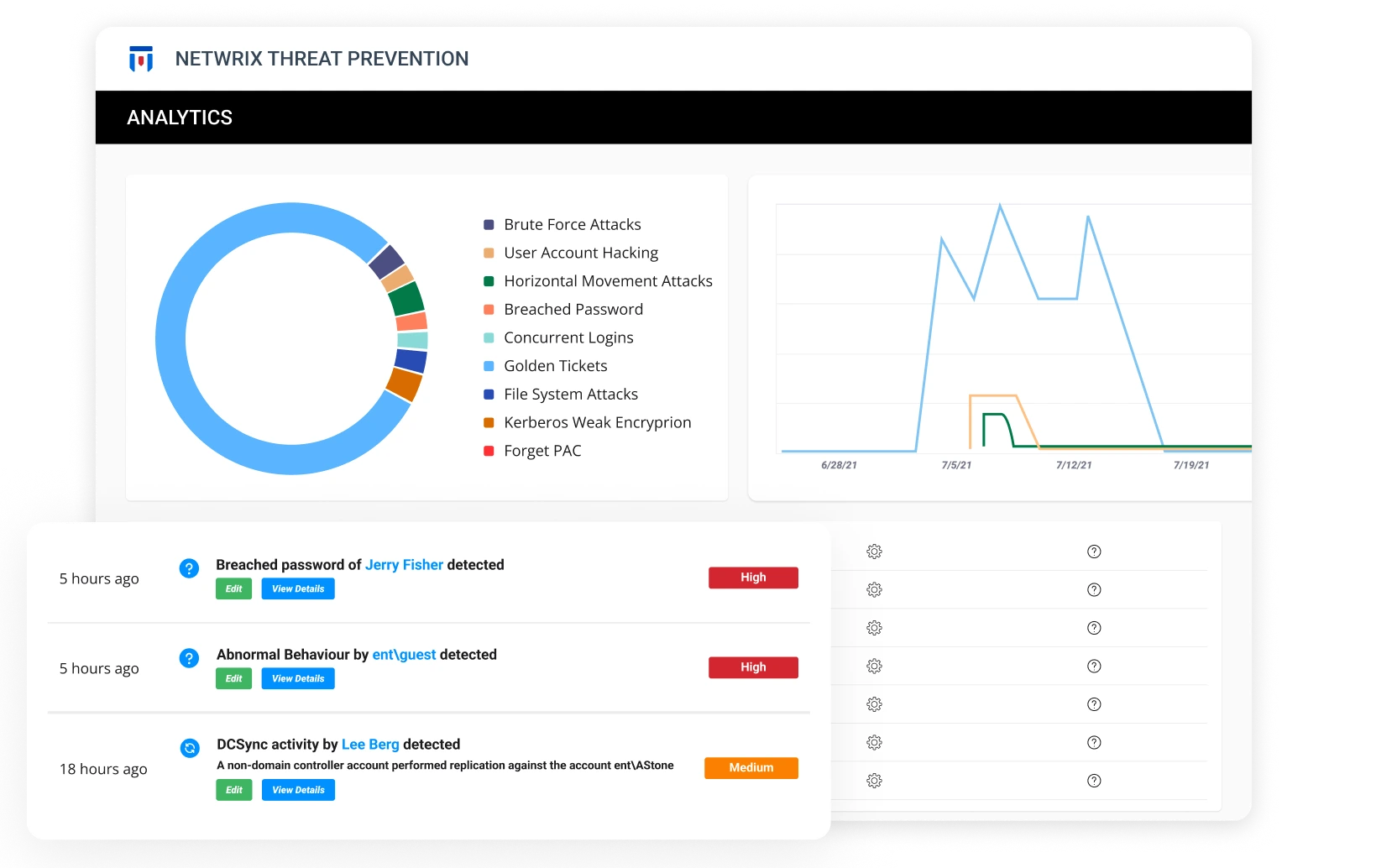Click the User Account Hacking legend swatch
This screenshot has width=1397, height=868.
pyautogui.click(x=489, y=253)
